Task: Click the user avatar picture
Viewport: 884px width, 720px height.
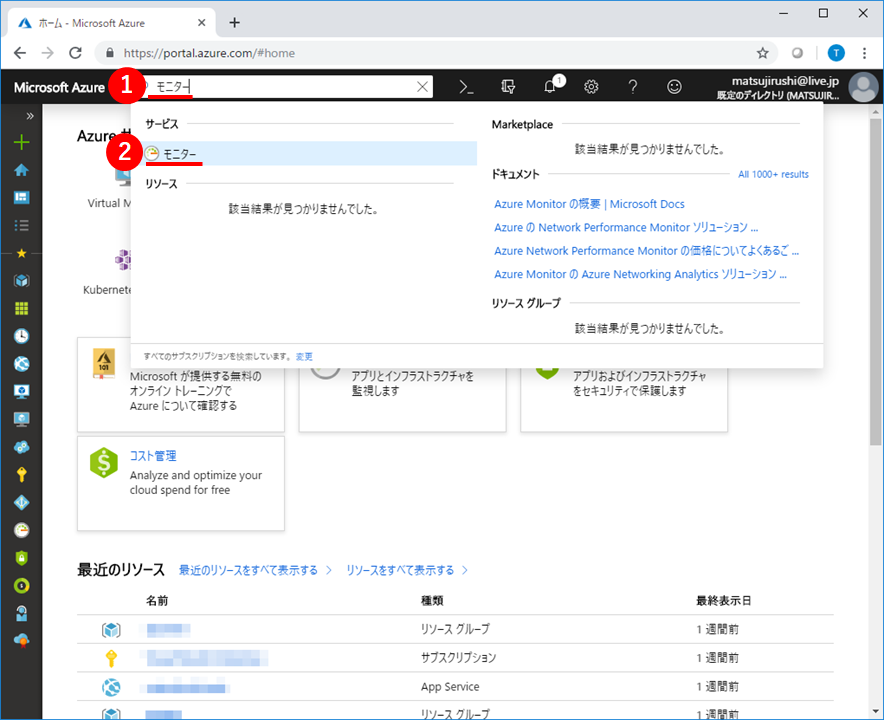Action: pyautogui.click(x=864, y=87)
